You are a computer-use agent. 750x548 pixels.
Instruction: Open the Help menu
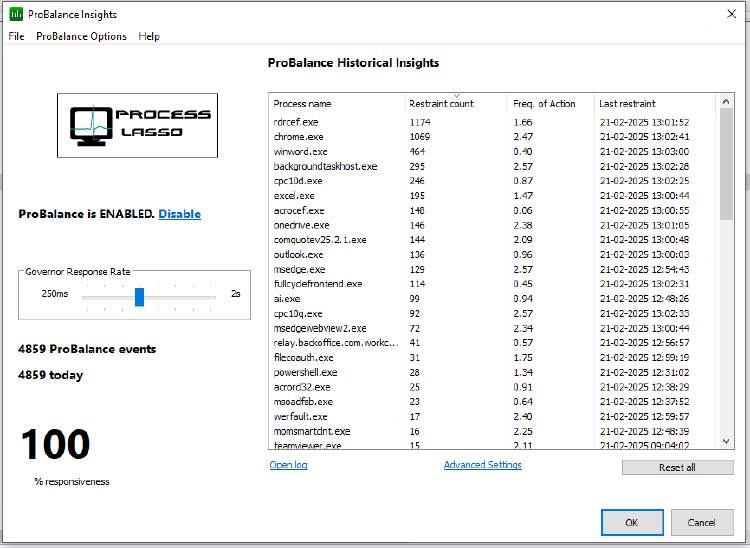[149, 37]
